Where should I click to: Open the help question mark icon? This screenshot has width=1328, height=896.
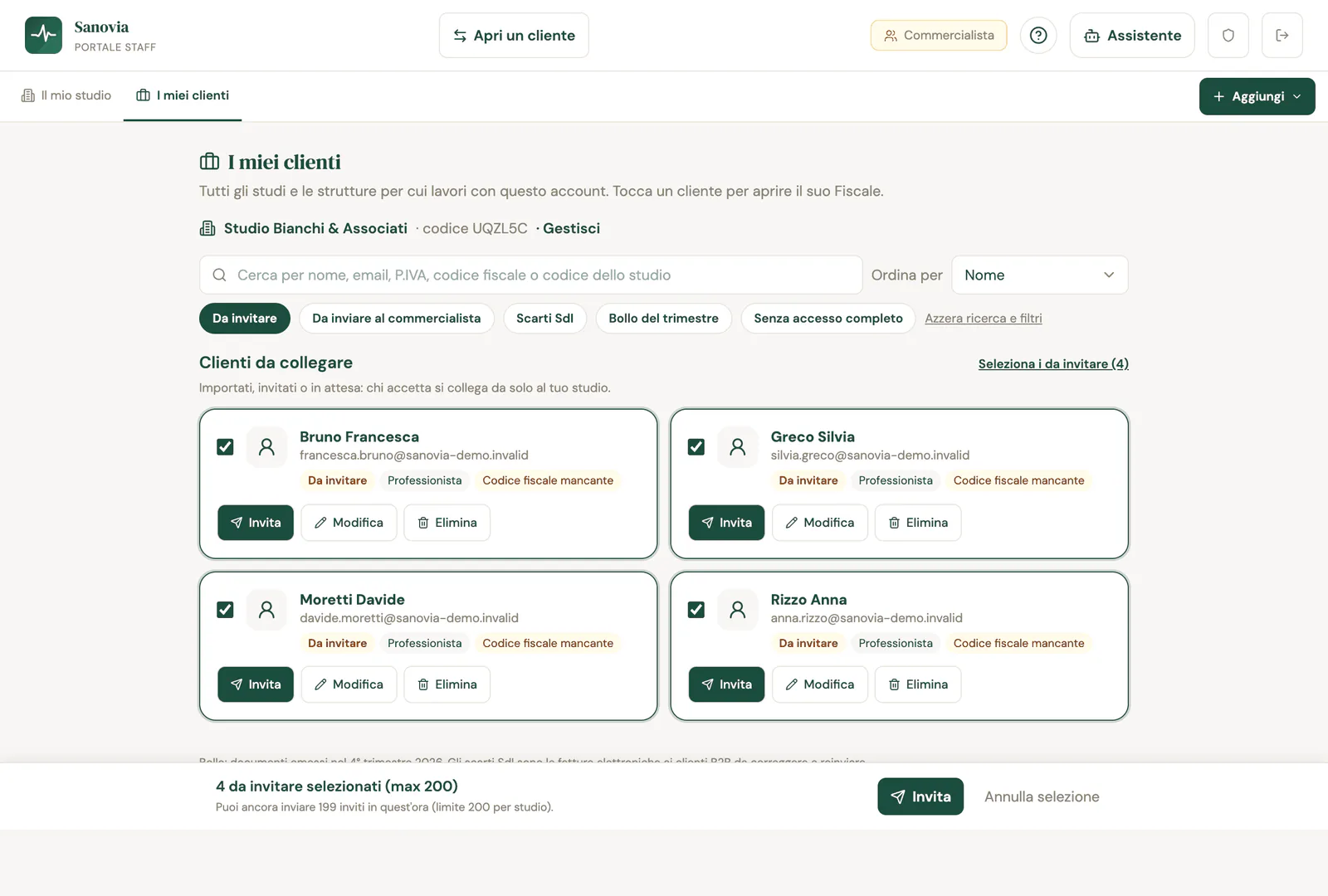click(1038, 36)
